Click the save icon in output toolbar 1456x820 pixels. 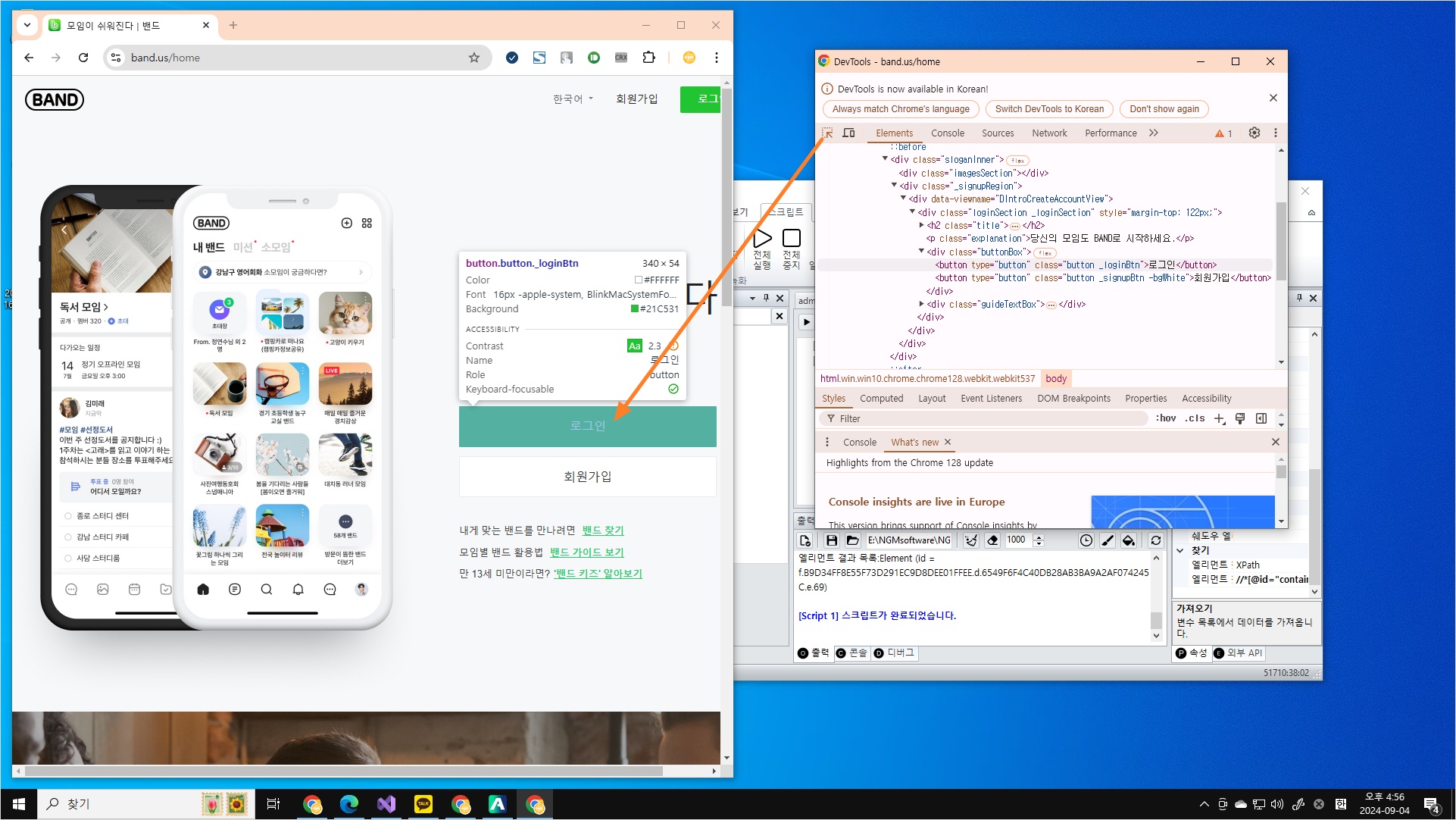pos(831,540)
